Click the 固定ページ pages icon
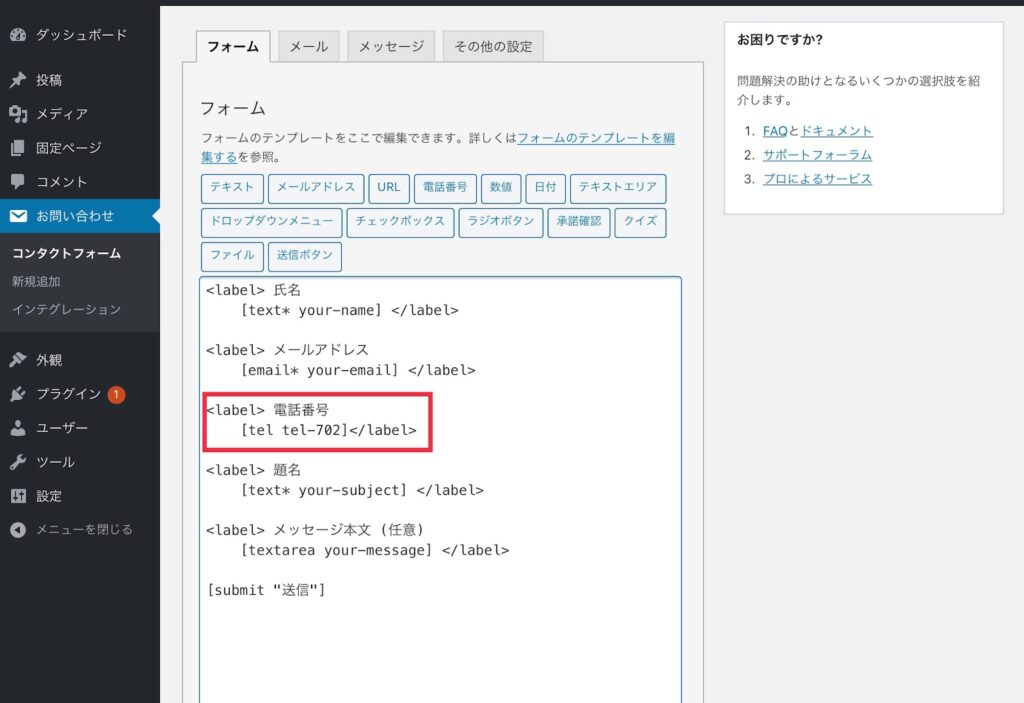The image size is (1024, 703). click(x=18, y=148)
